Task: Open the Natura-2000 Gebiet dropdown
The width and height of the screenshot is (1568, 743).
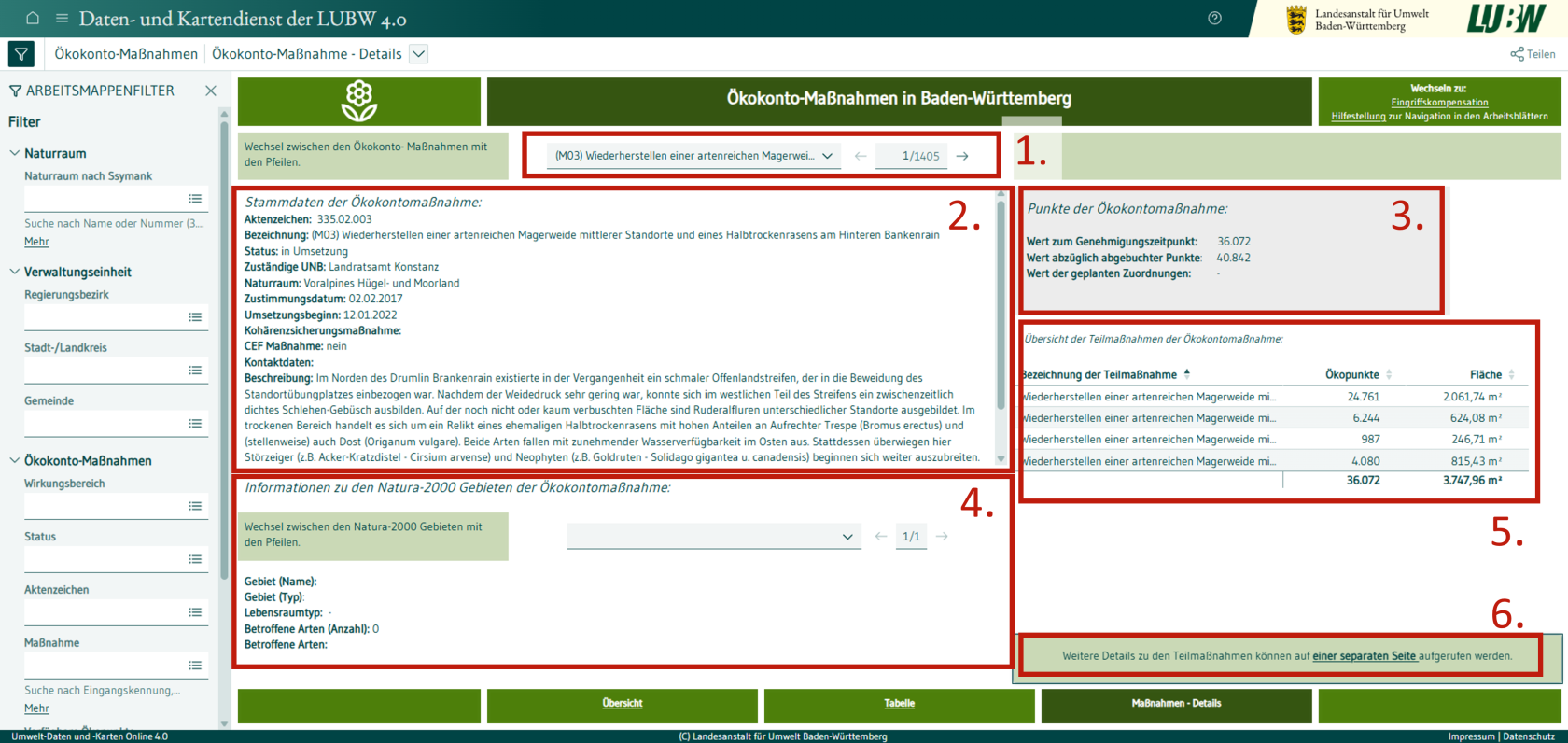Action: [714, 537]
